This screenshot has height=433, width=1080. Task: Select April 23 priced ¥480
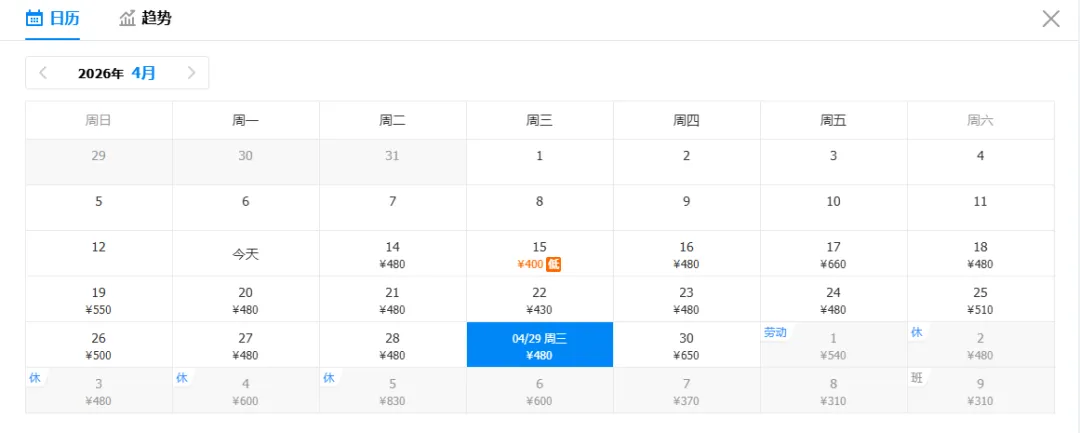(x=687, y=299)
